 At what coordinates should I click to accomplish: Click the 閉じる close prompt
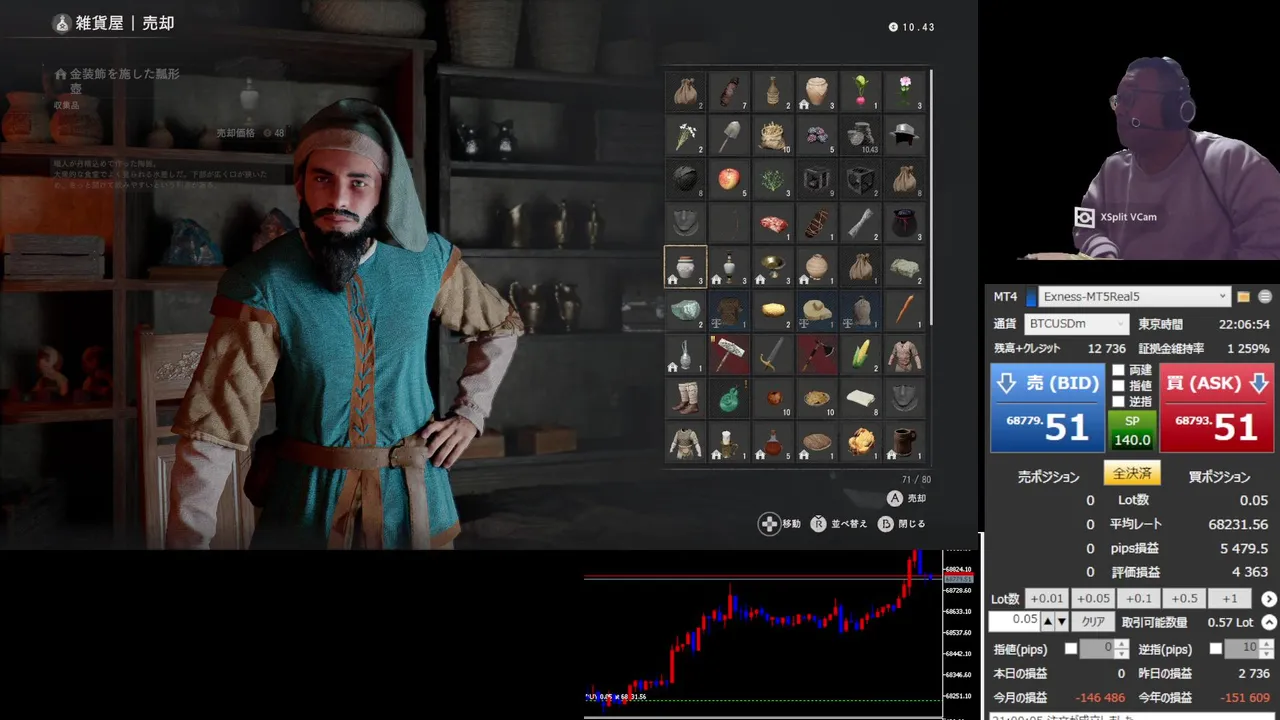(901, 523)
